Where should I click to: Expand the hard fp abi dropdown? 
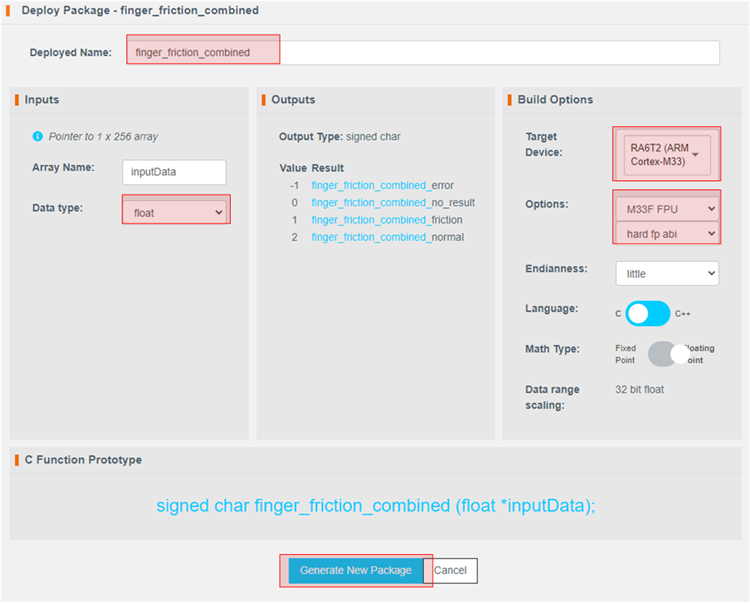[x=668, y=233]
